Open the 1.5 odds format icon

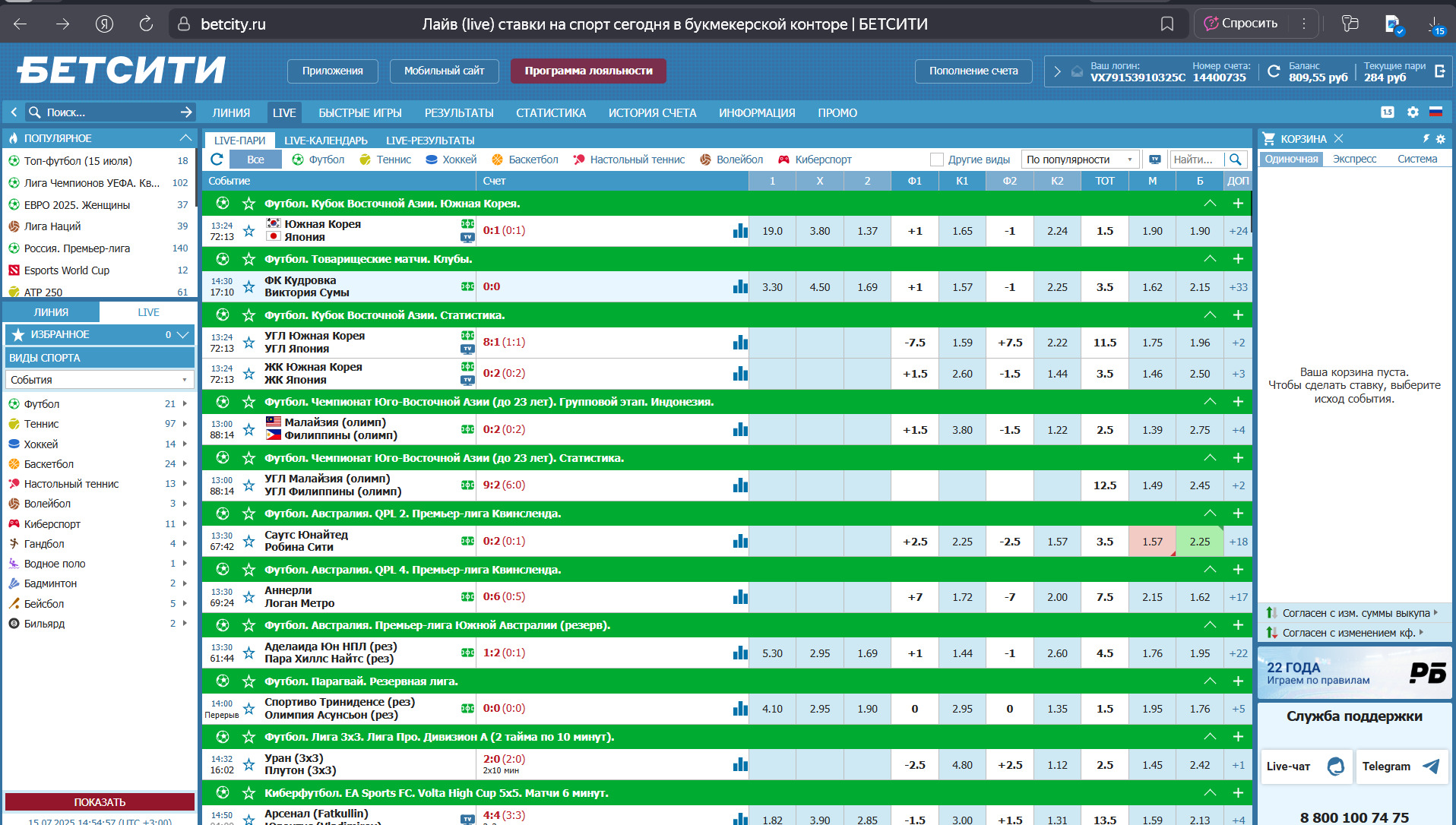(1388, 112)
